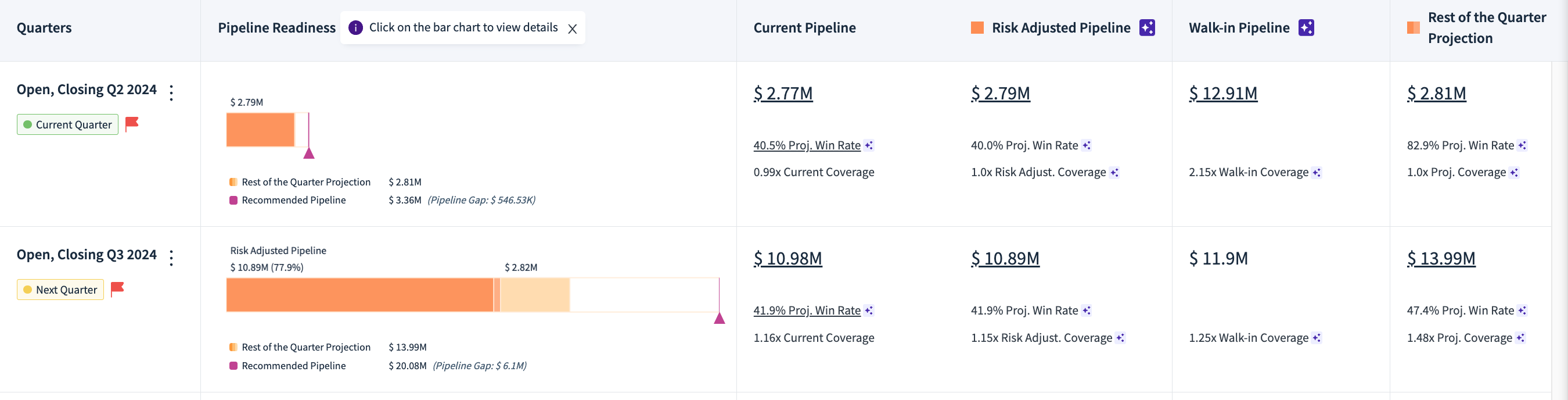Image resolution: width=1568 pixels, height=400 pixels.
Task: Click sparkle icon beside 47.4% Proj. Win Rate
Action: [1522, 310]
